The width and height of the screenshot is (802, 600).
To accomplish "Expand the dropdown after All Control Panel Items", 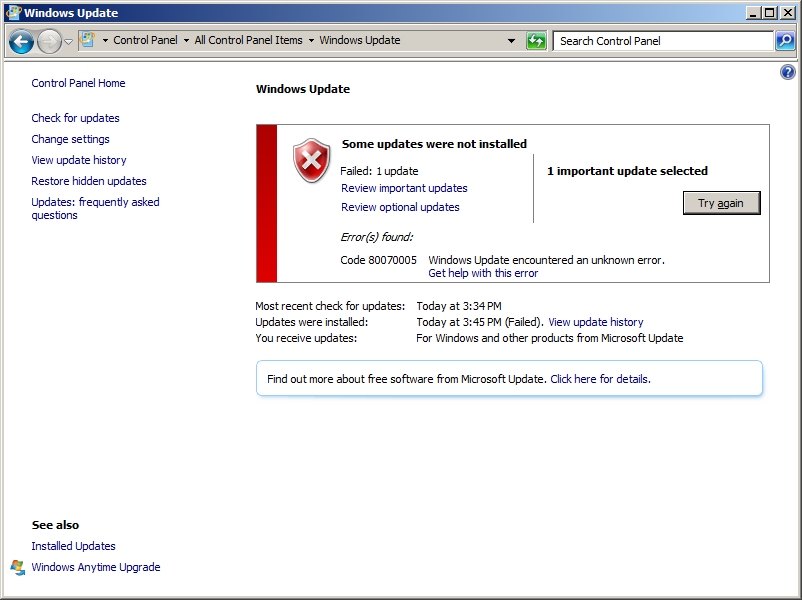I will tap(311, 40).
